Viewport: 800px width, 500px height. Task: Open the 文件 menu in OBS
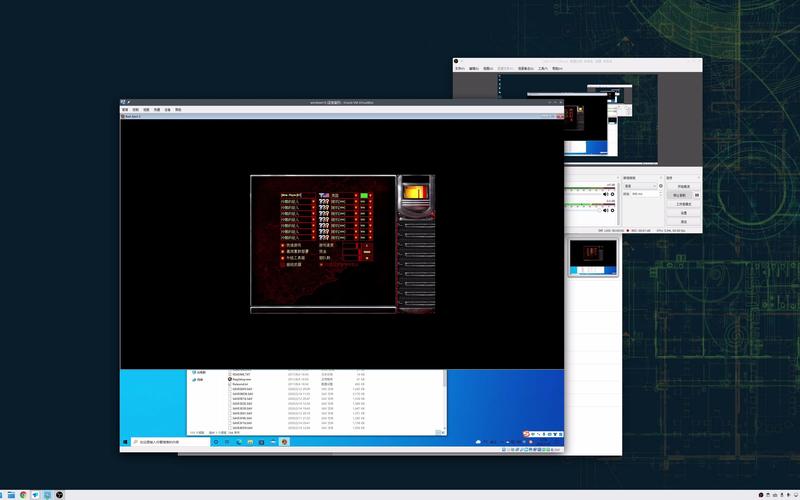460,69
